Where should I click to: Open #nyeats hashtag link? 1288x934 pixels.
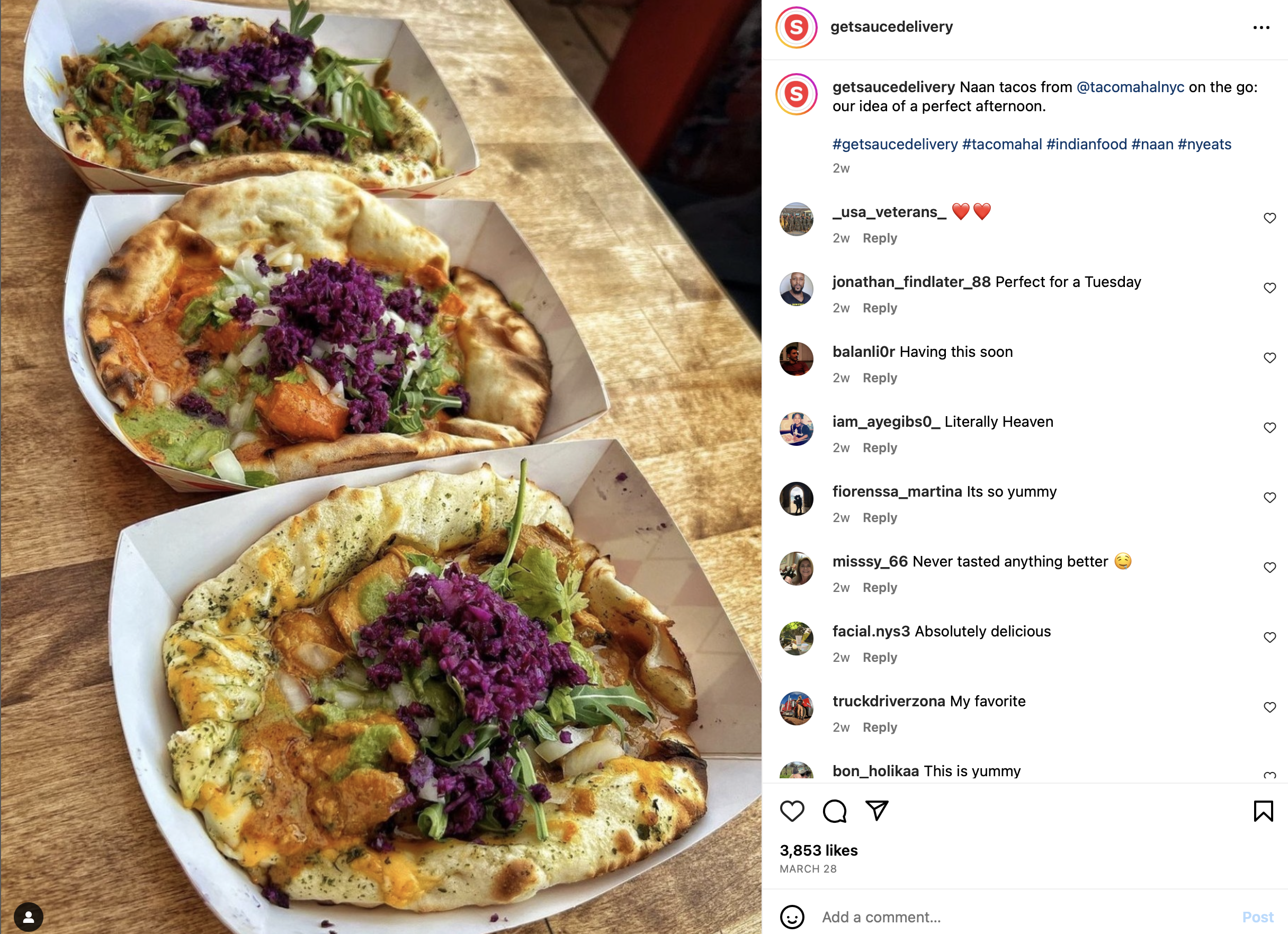pos(1204,144)
